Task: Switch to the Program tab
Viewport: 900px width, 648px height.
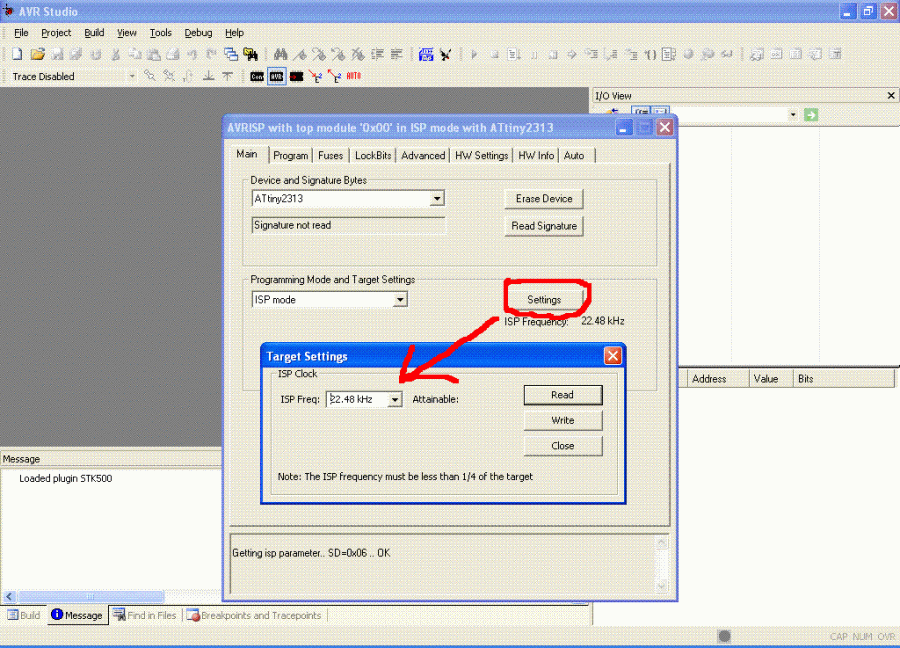Action: coord(290,156)
